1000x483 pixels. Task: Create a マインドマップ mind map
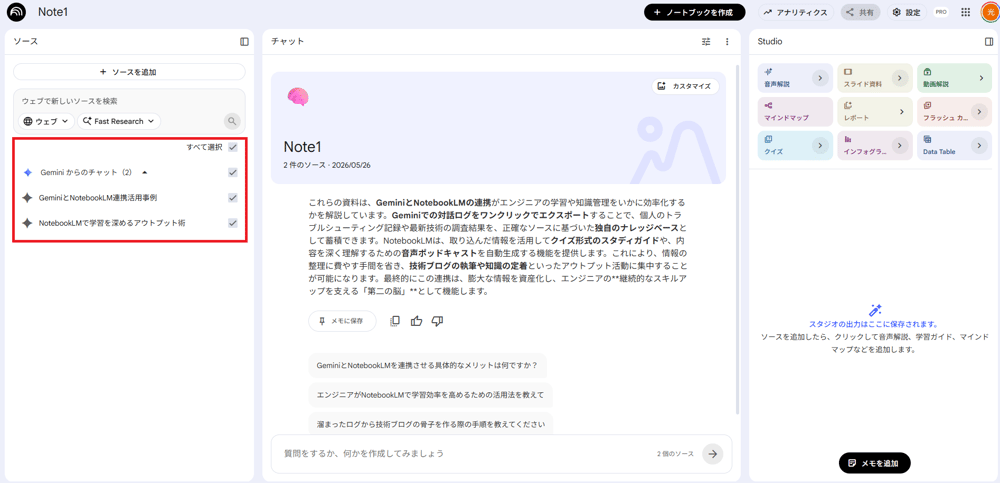pyautogui.click(x=795, y=112)
